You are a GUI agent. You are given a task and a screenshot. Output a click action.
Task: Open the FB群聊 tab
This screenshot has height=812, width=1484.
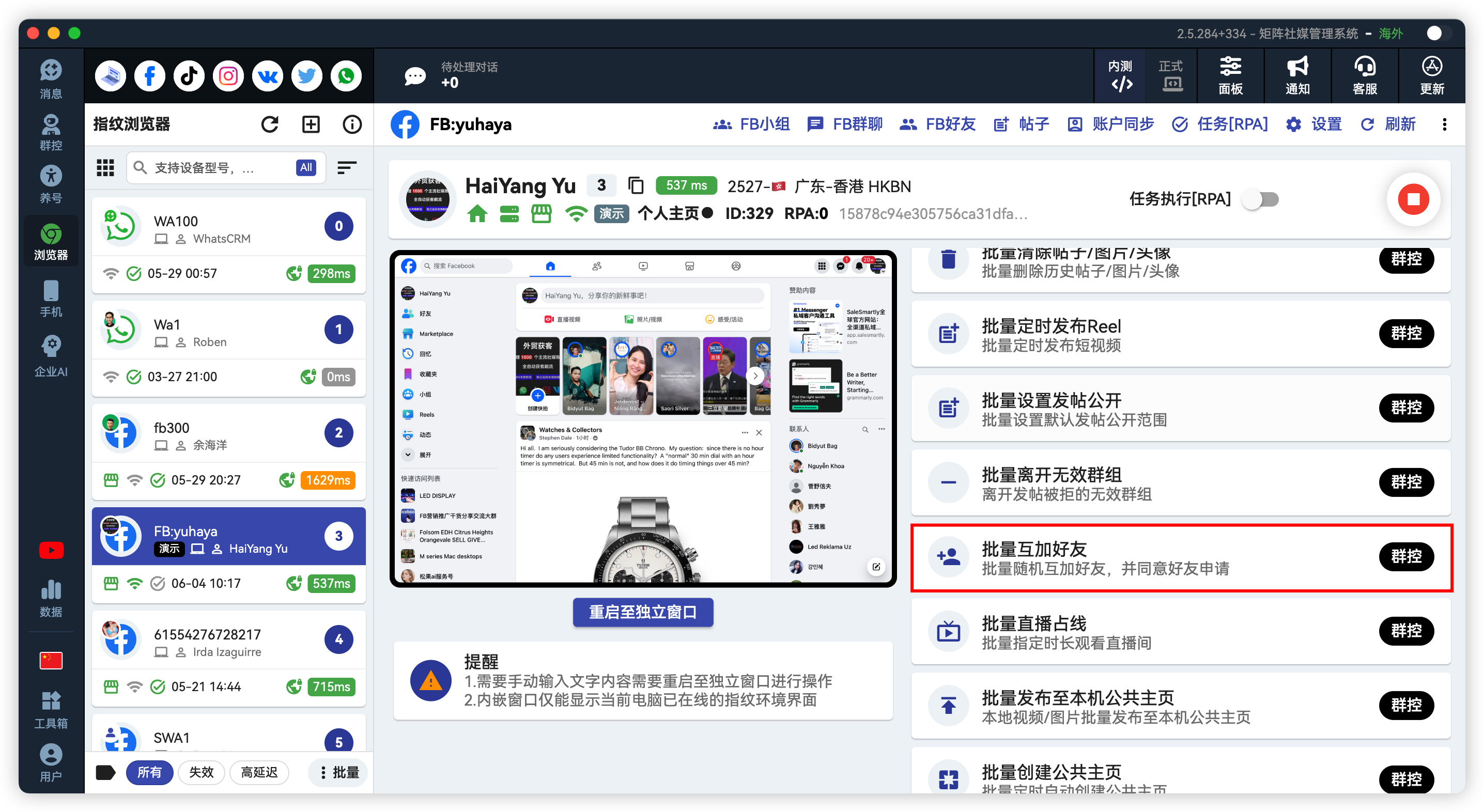tap(844, 124)
